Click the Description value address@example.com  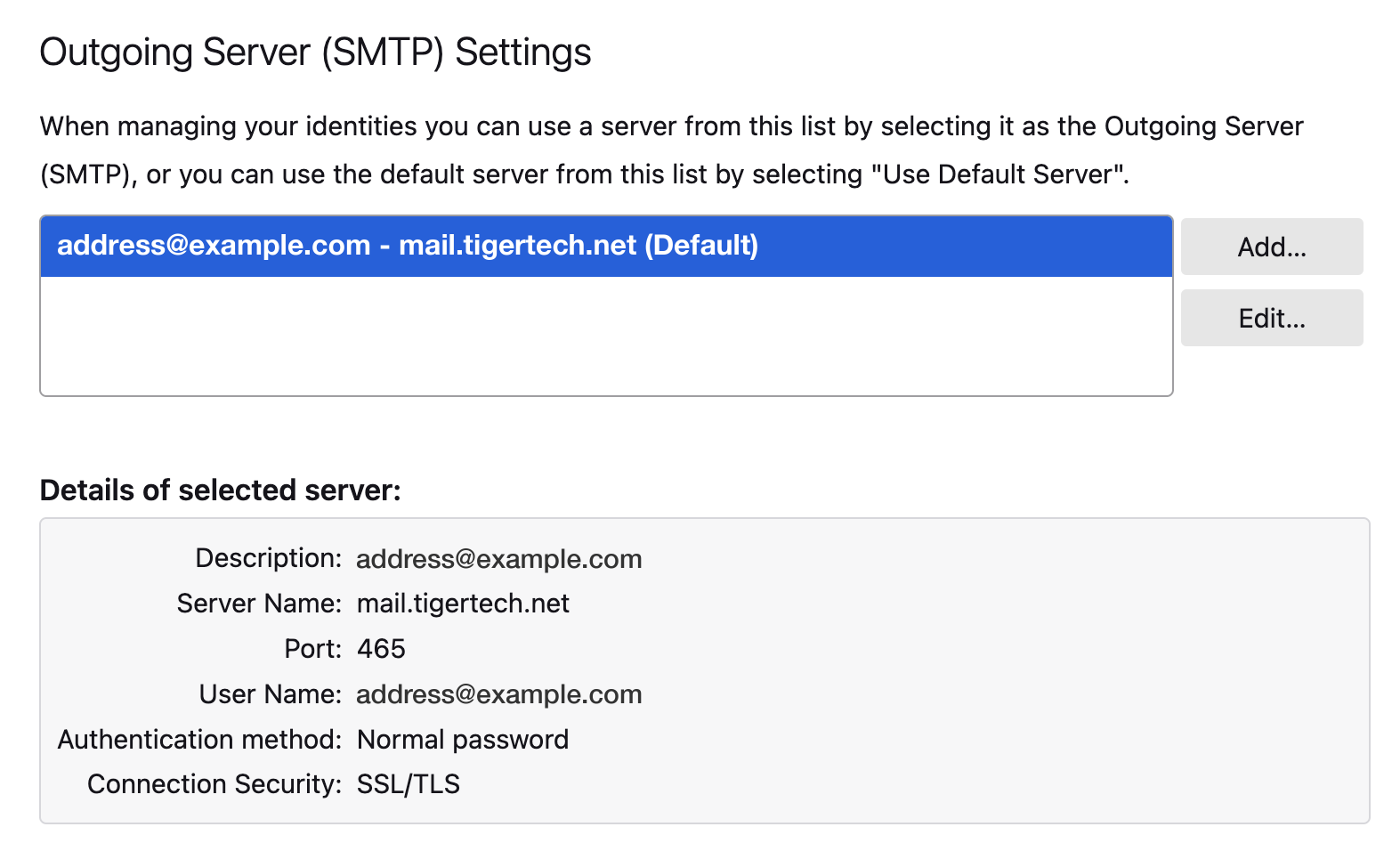pos(498,559)
